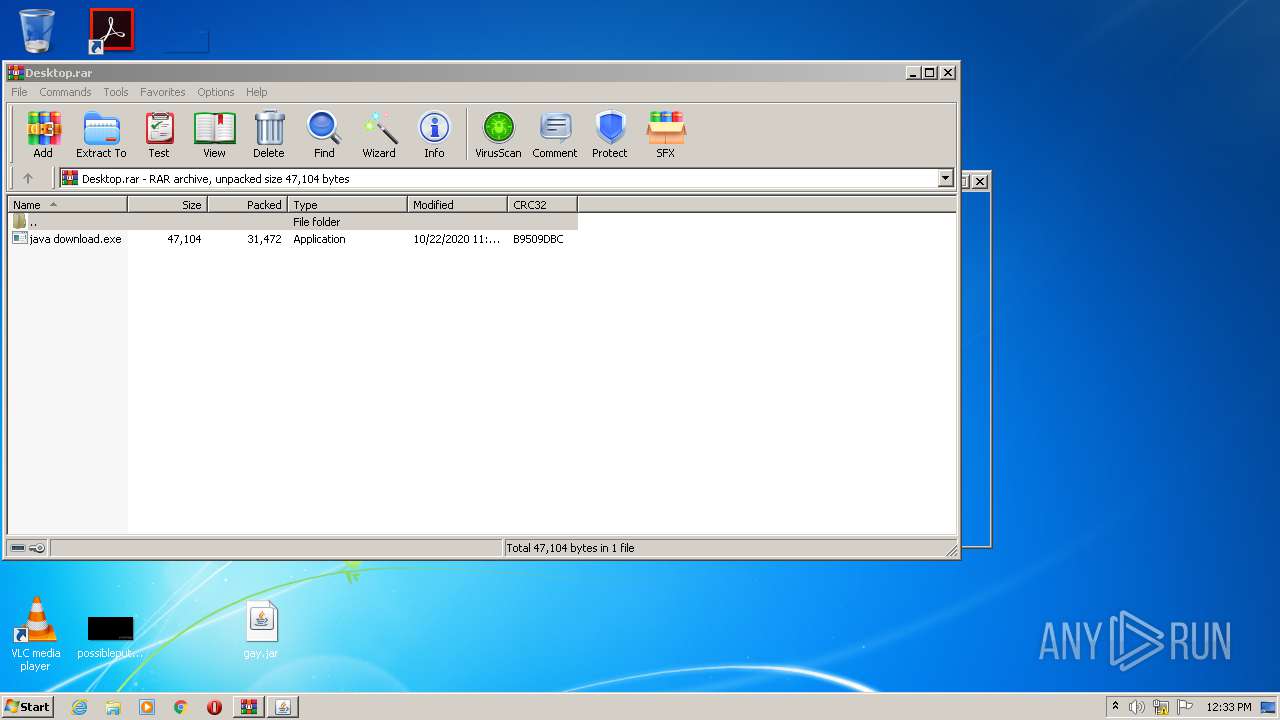Sort by the Size column header

pos(168,205)
